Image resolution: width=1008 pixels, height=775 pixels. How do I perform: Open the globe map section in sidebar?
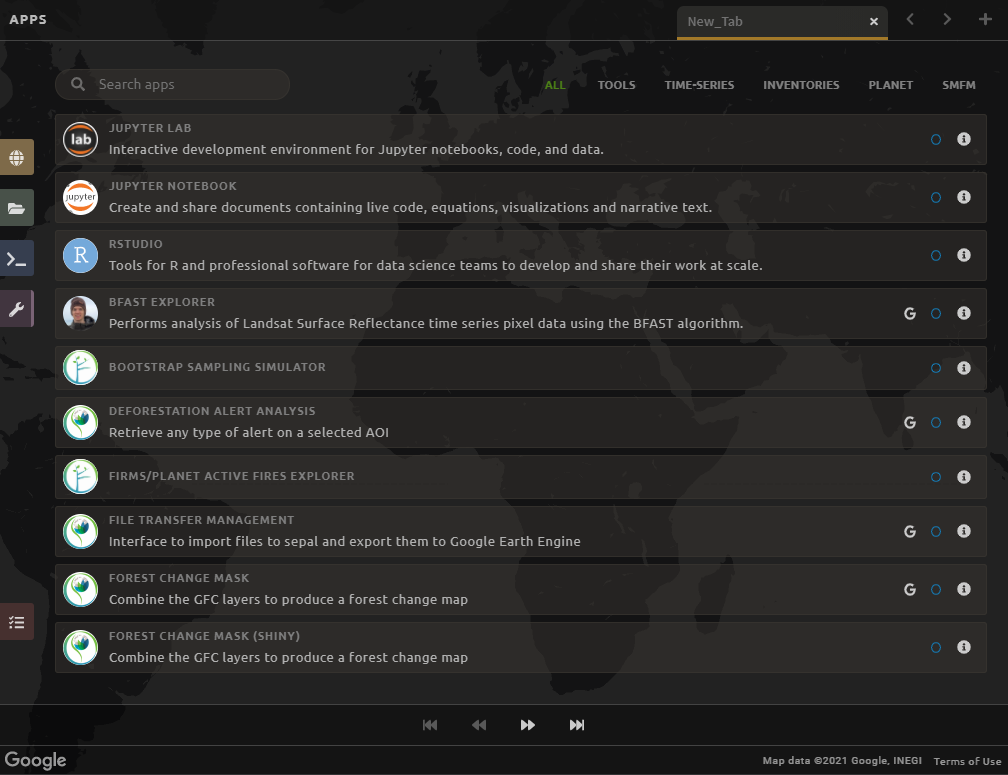click(16, 158)
